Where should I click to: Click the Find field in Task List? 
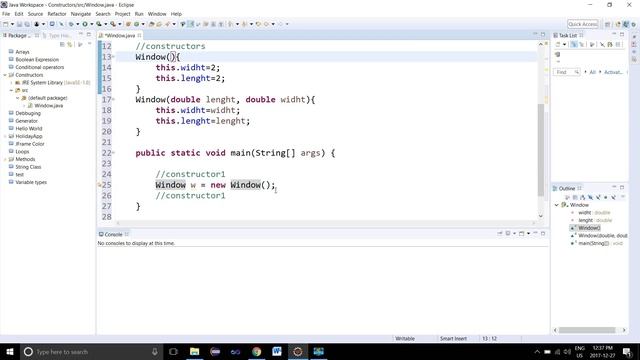pyautogui.click(x=567, y=72)
